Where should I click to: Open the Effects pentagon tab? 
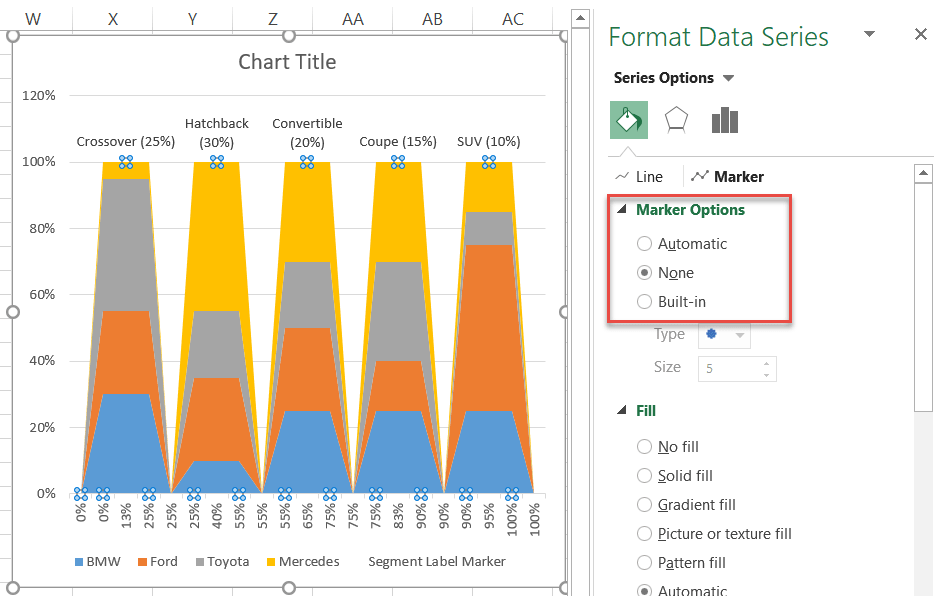pos(676,120)
